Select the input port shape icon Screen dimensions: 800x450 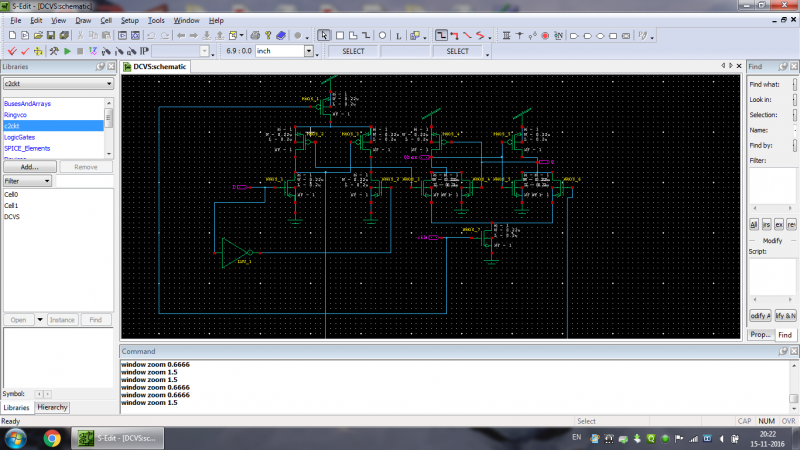click(574, 36)
